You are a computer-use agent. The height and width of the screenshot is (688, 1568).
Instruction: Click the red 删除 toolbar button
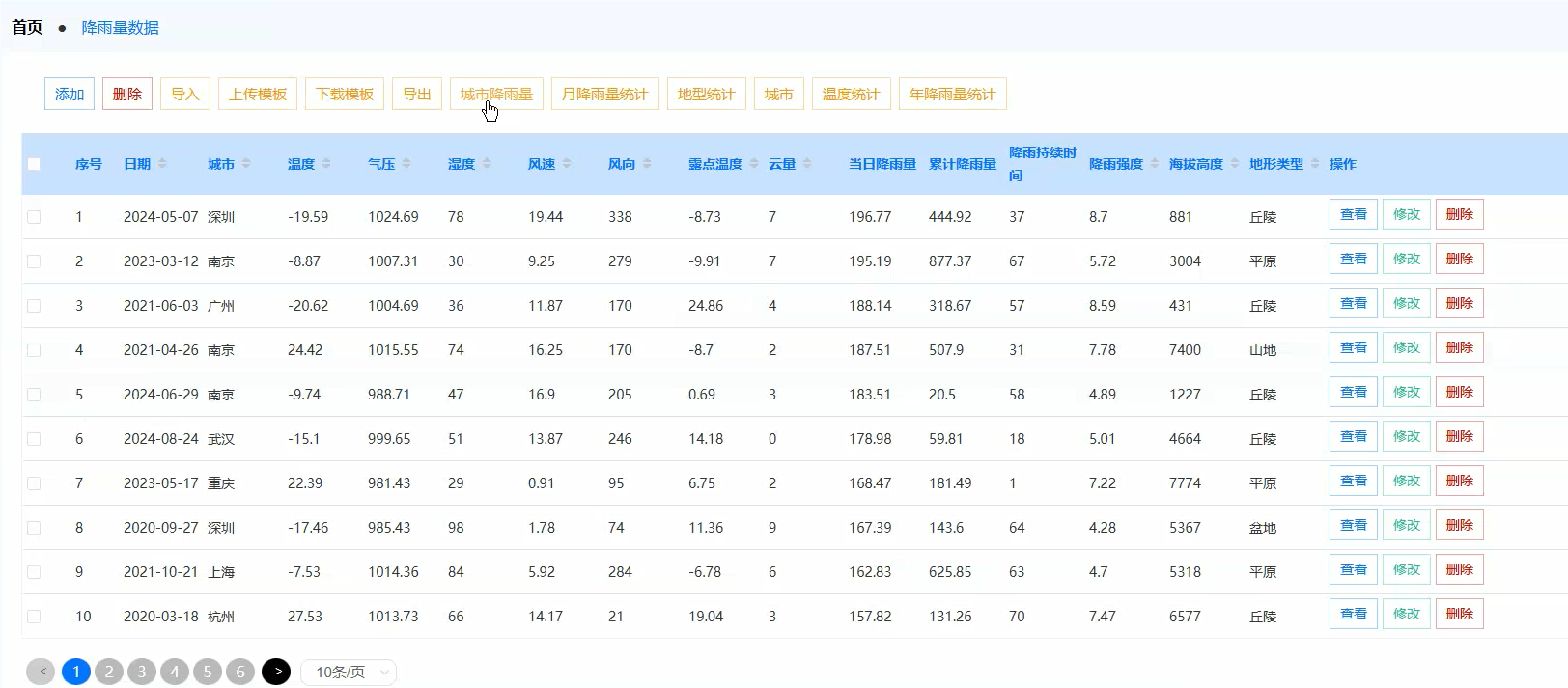click(x=127, y=94)
